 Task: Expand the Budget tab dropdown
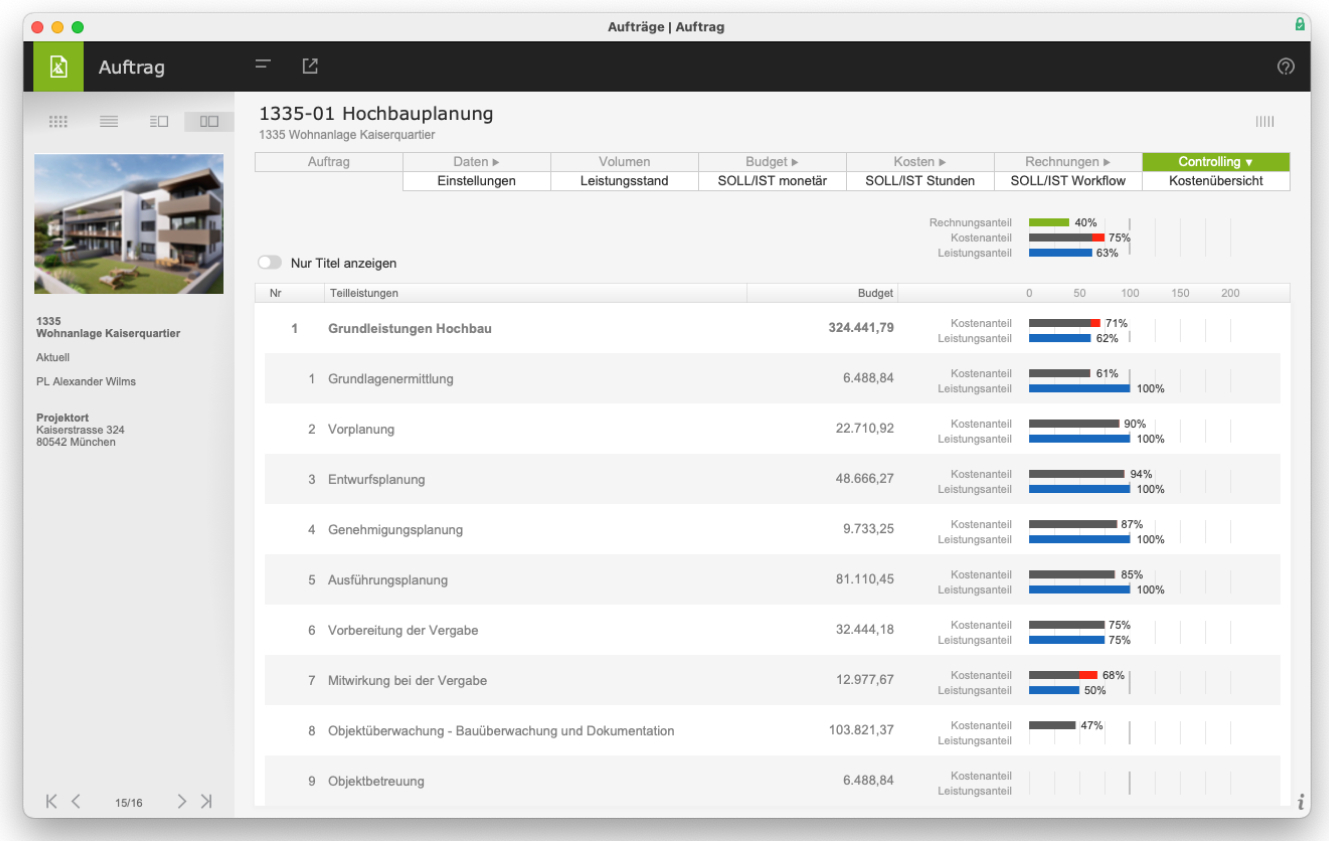coord(773,162)
